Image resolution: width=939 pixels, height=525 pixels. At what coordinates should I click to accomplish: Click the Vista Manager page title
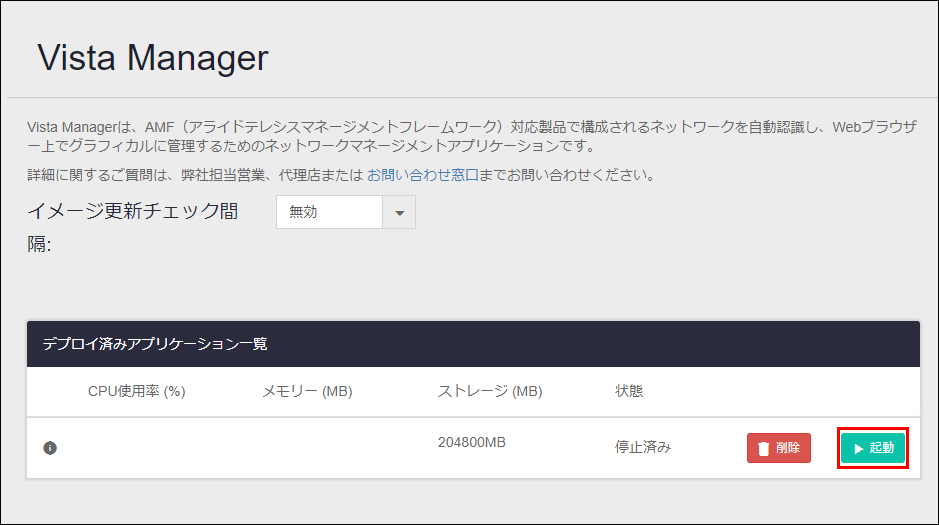coord(153,57)
